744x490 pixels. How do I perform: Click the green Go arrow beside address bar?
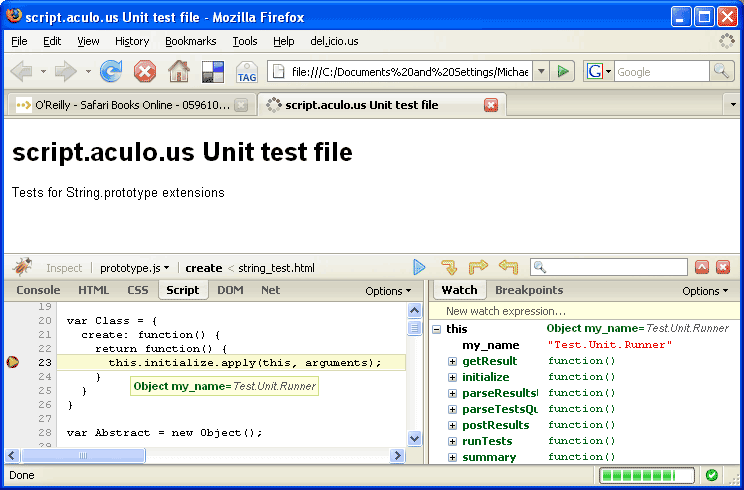click(x=563, y=72)
